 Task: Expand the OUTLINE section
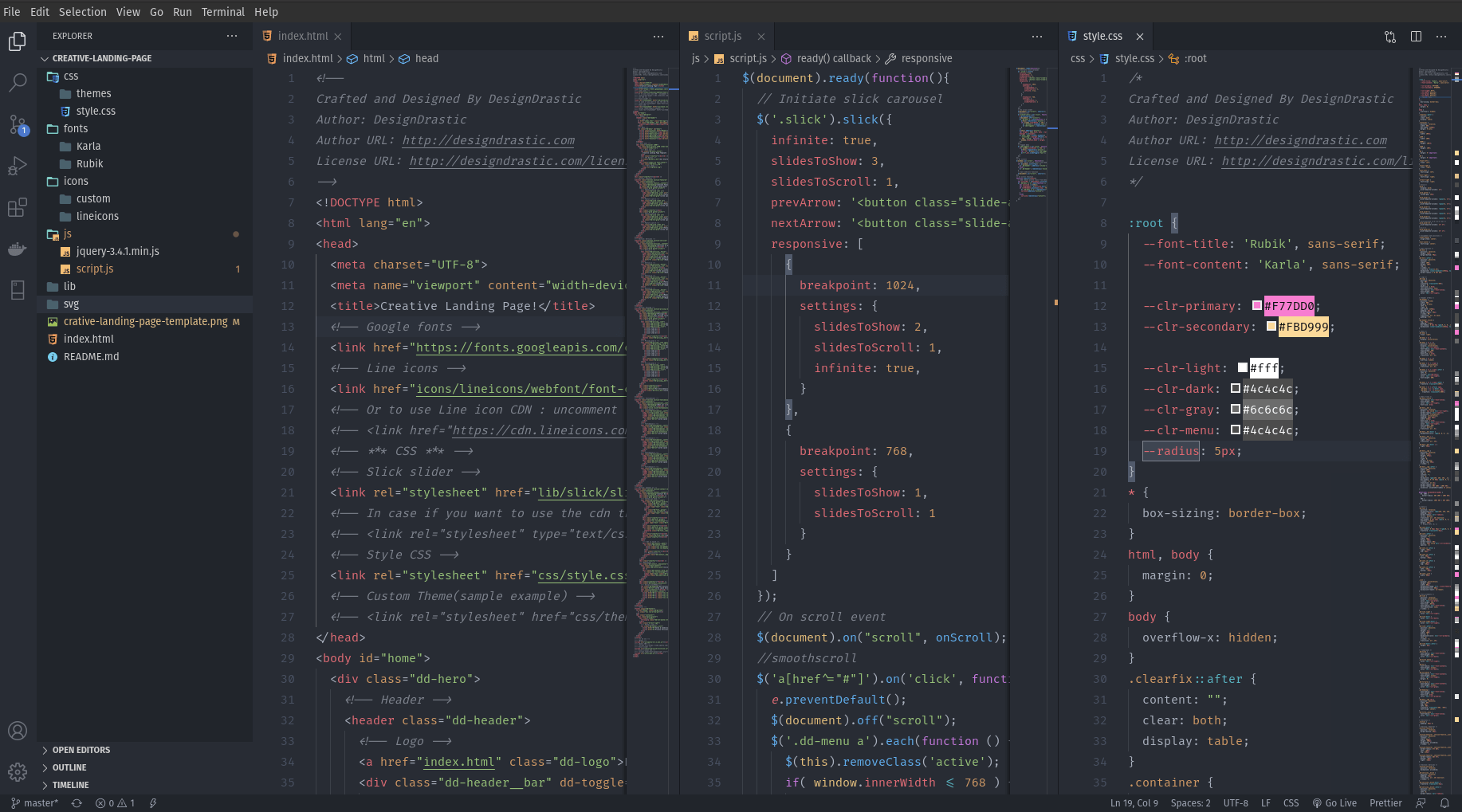69,767
